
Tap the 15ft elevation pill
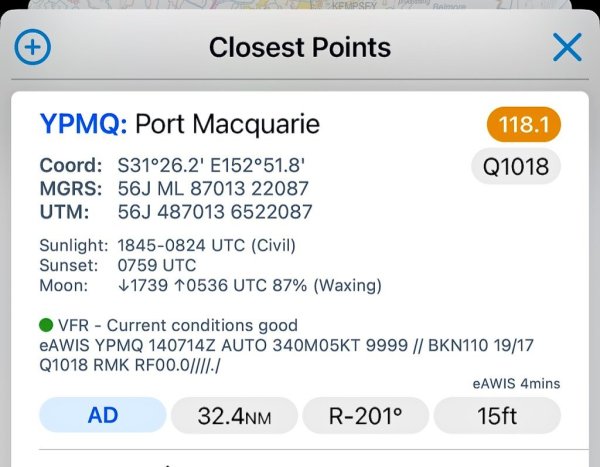click(497, 415)
